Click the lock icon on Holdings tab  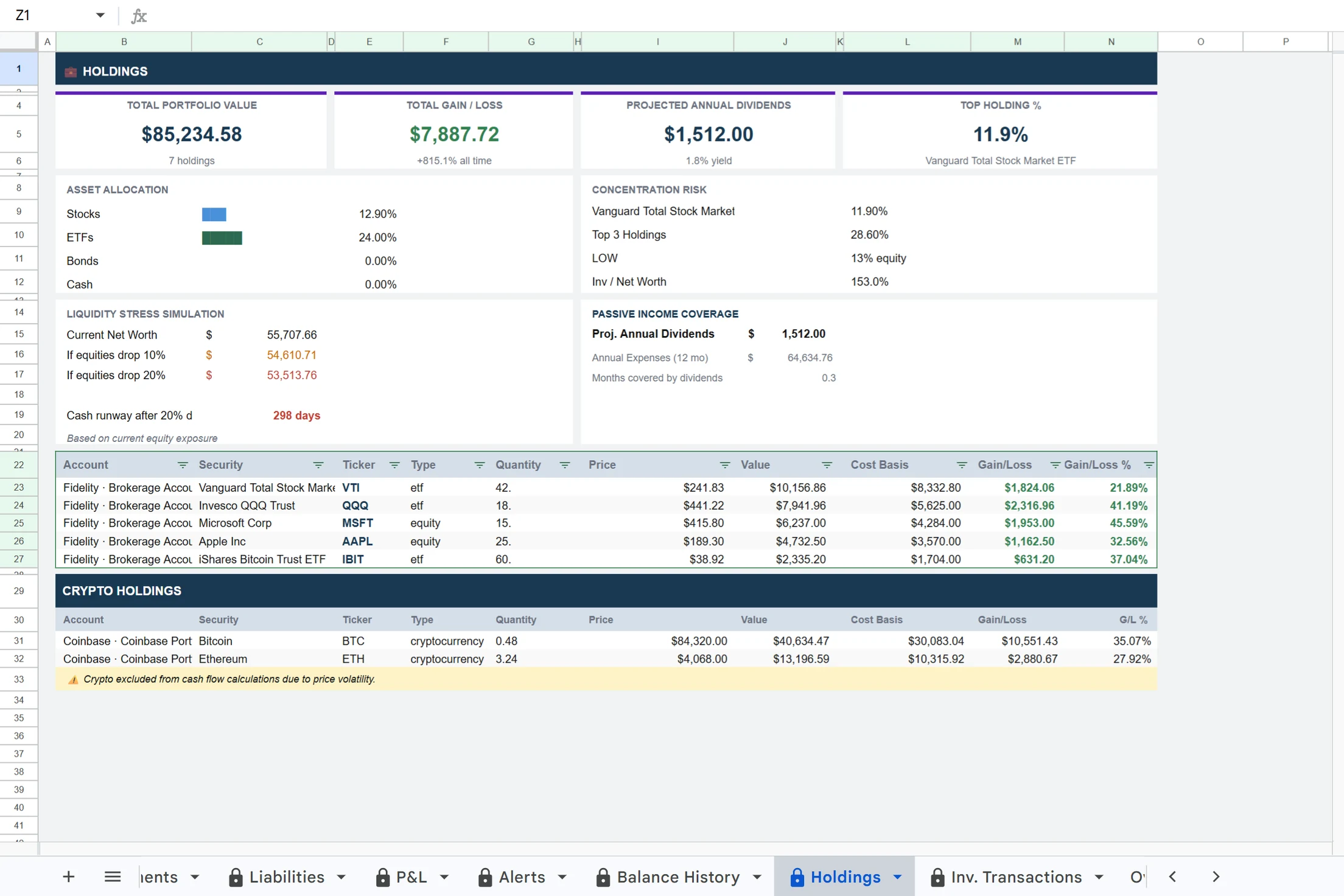click(x=797, y=877)
